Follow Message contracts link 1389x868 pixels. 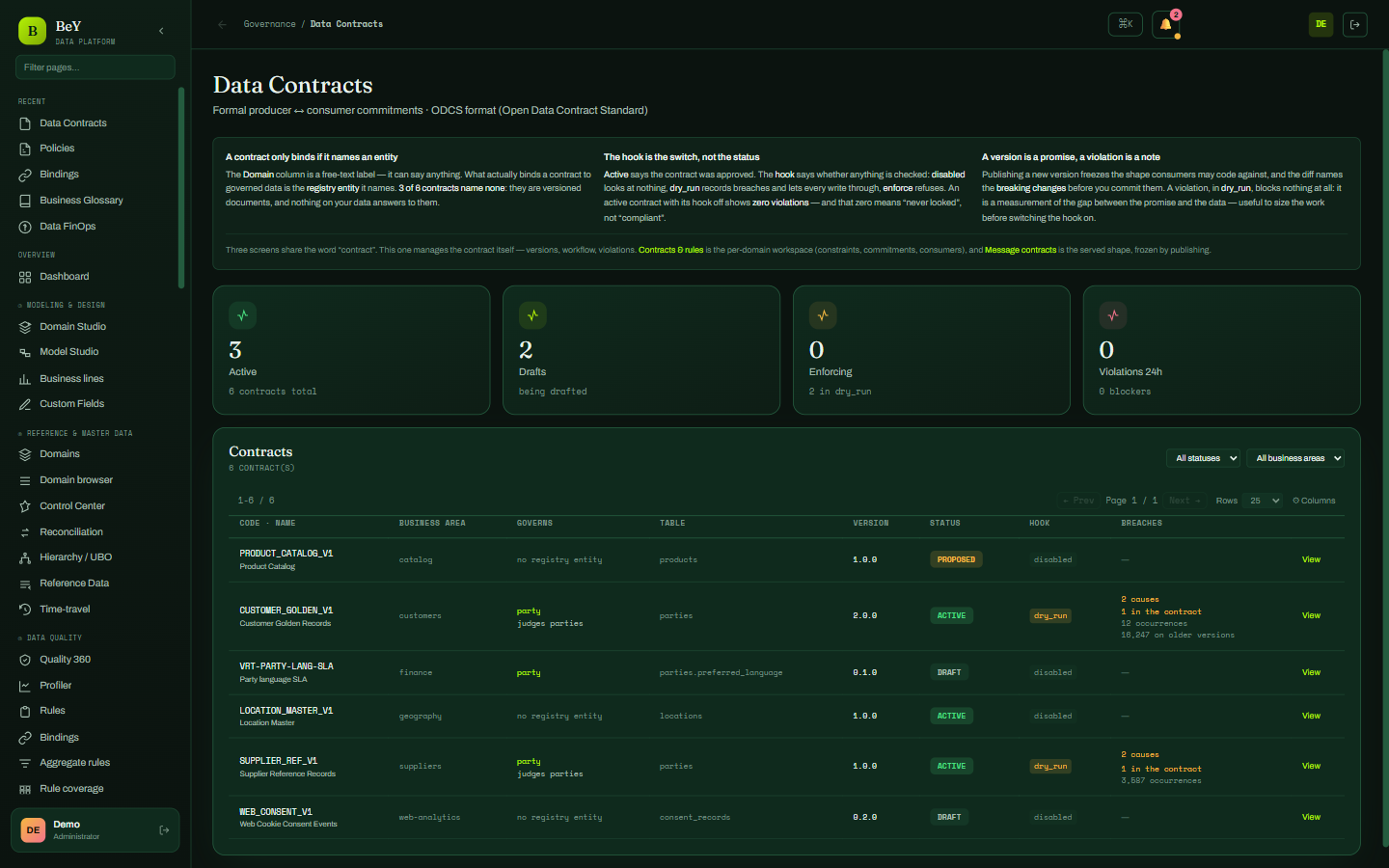click(x=1021, y=250)
